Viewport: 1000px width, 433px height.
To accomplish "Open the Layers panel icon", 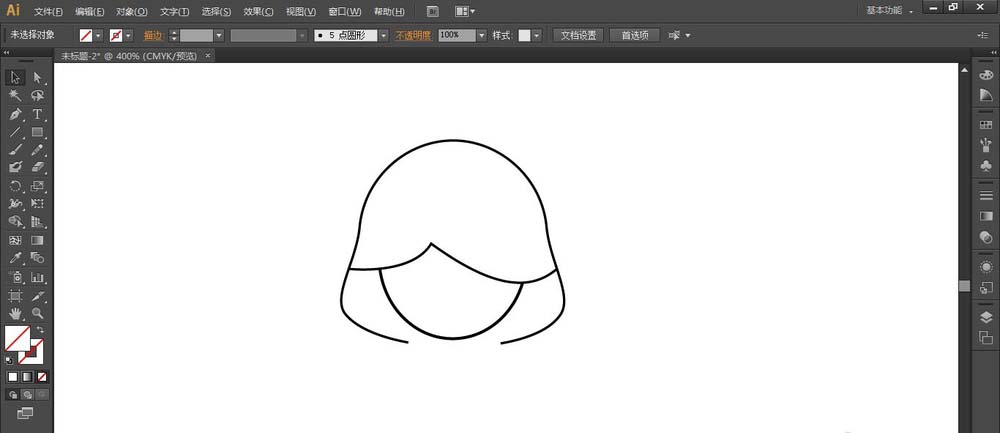I will pyautogui.click(x=986, y=317).
